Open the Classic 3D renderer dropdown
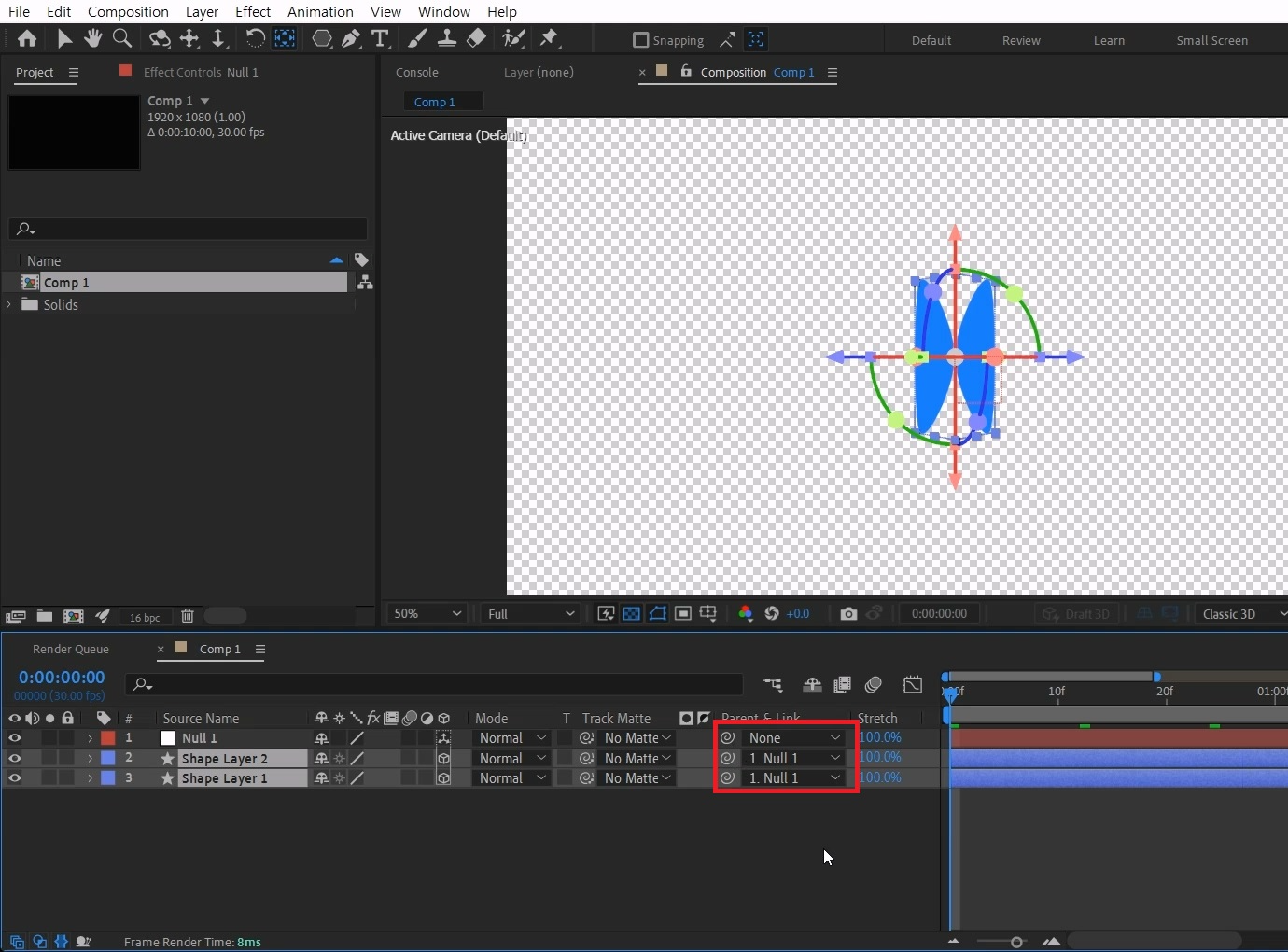This screenshot has width=1288, height=952. point(1242,614)
